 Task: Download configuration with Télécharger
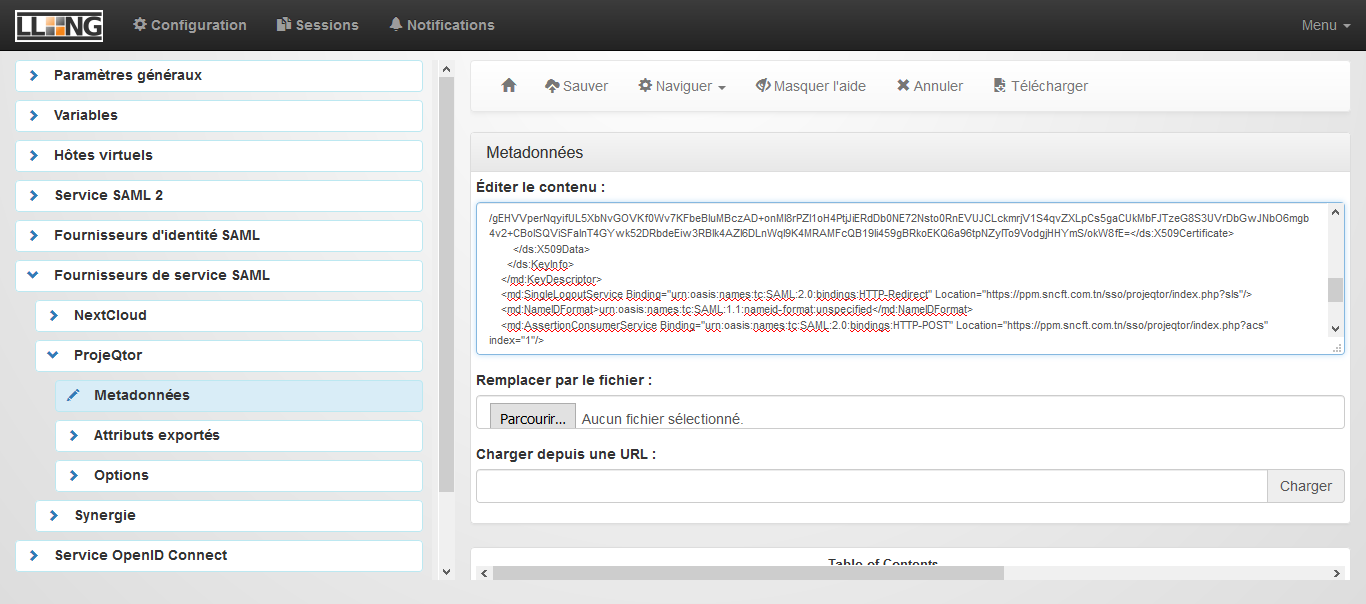(1039, 86)
